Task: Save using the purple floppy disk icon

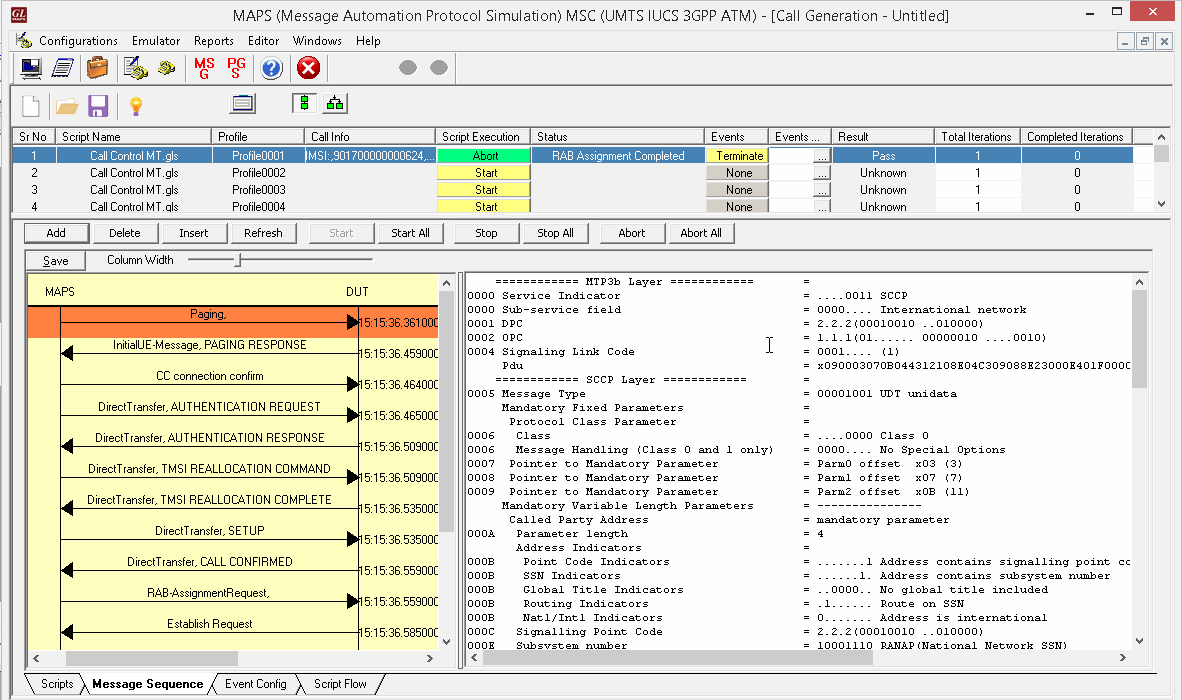Action: coord(98,105)
